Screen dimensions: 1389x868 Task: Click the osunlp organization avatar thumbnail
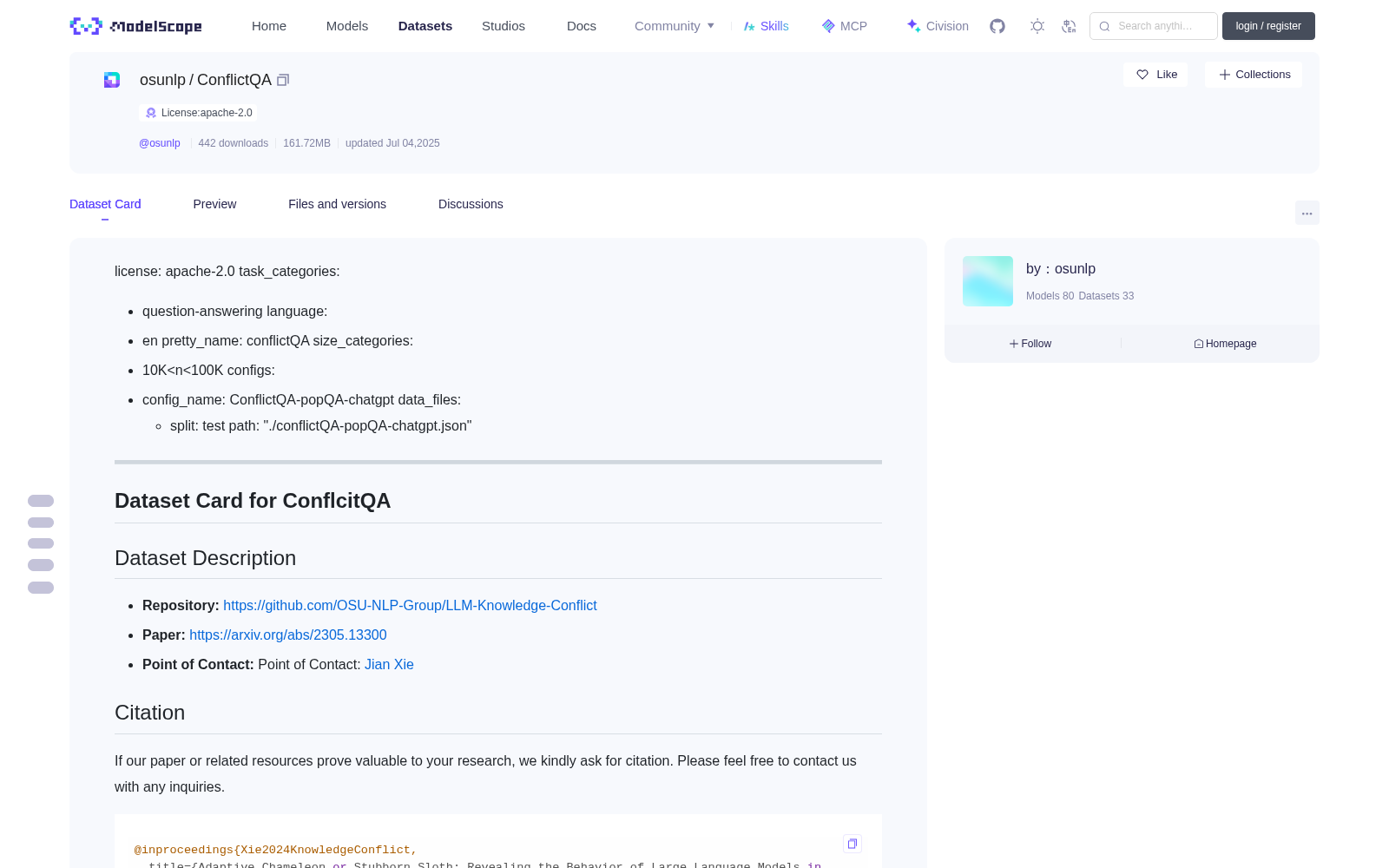click(x=988, y=281)
